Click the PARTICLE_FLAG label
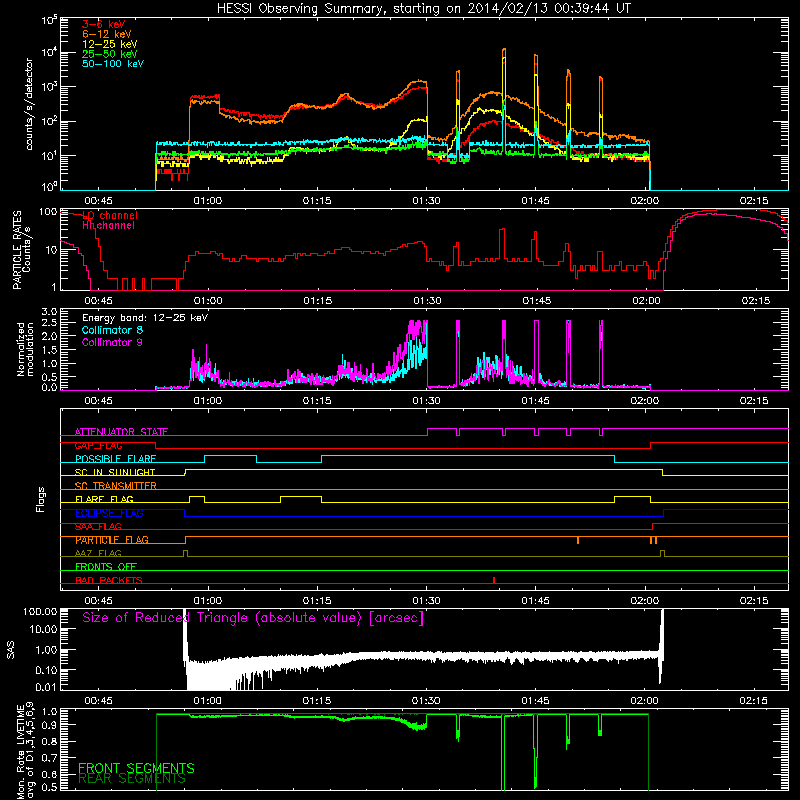The height and width of the screenshot is (800, 800). tap(112, 540)
